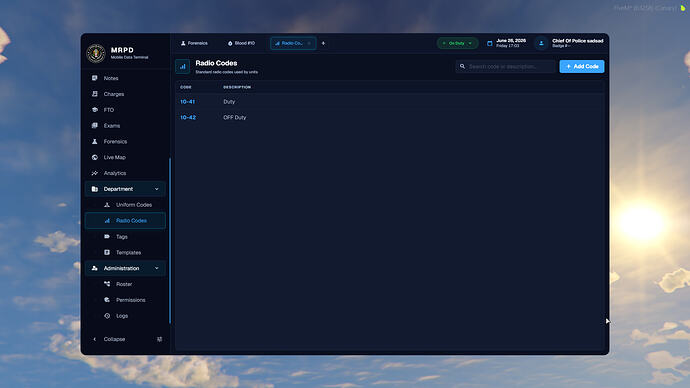Switch to the Forensics tab
Screen dimensions: 690x388
tap(194, 43)
